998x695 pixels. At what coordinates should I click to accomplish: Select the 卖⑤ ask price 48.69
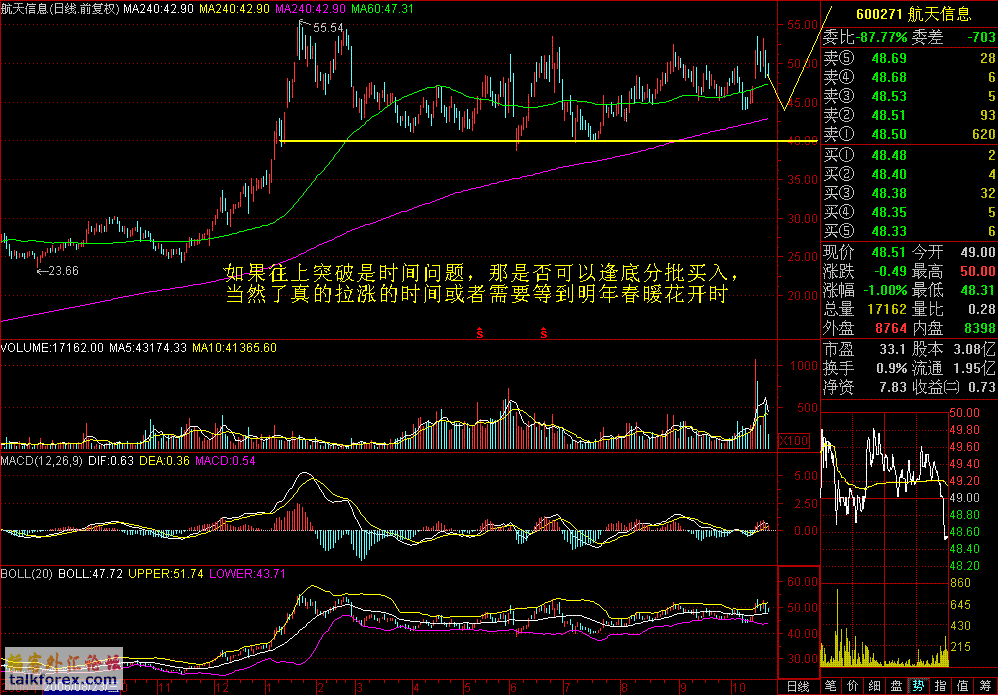coord(889,59)
